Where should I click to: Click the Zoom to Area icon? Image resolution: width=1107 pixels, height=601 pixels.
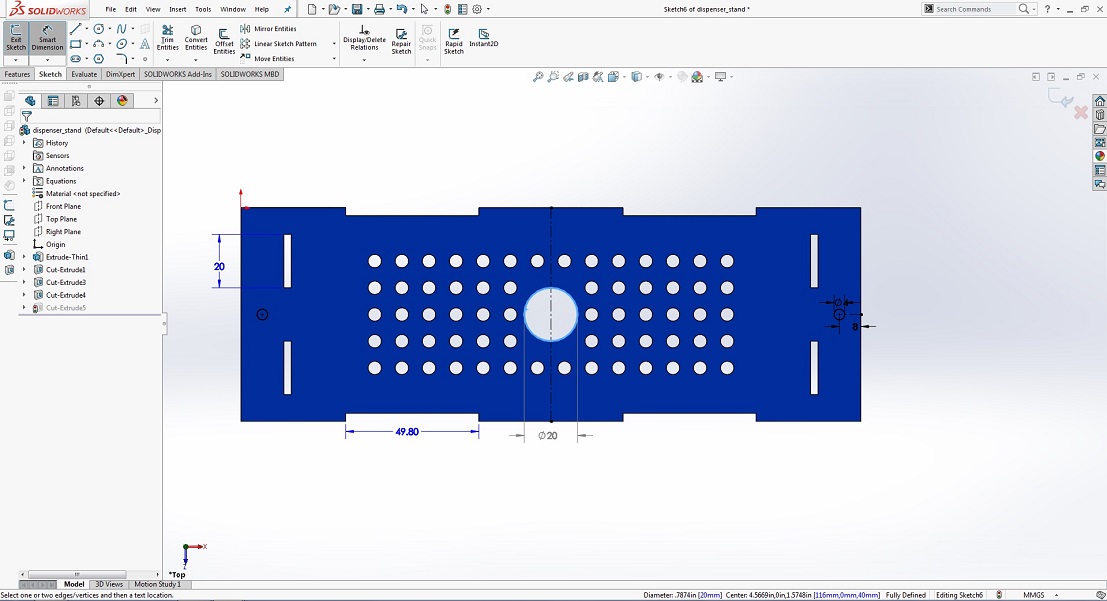point(554,76)
